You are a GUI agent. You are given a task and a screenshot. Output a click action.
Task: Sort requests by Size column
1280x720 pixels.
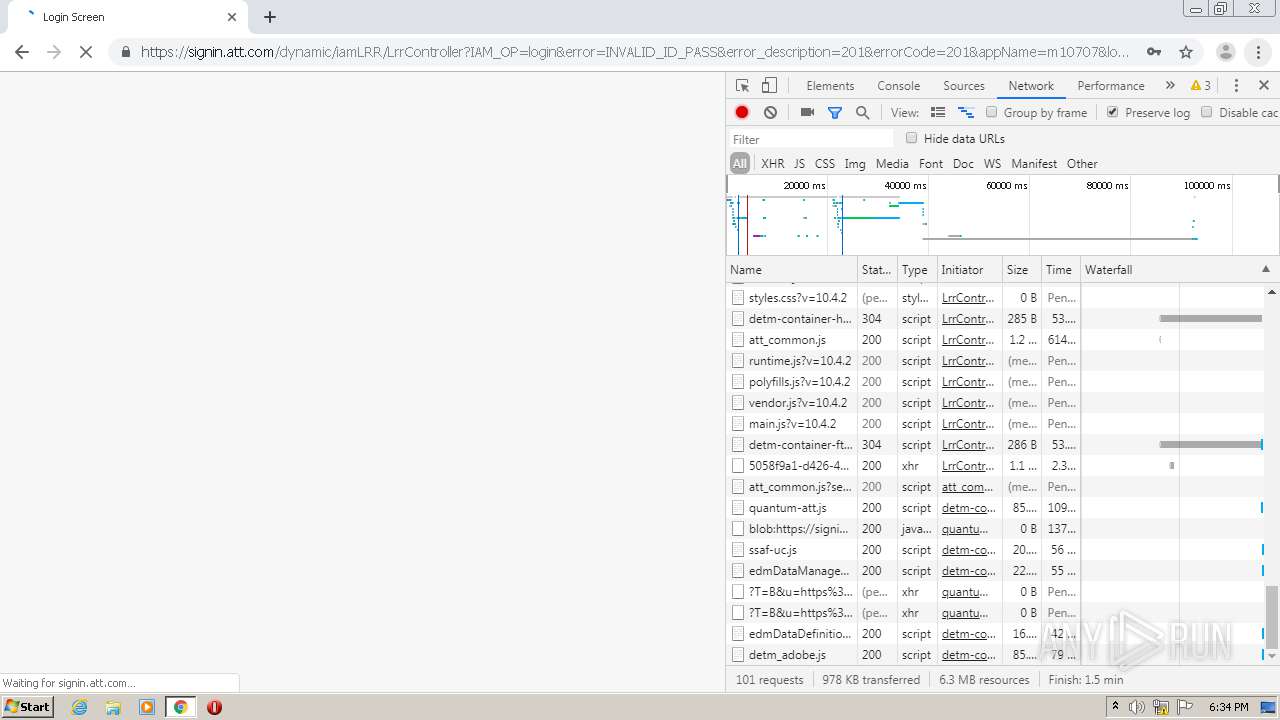pyautogui.click(x=1021, y=270)
